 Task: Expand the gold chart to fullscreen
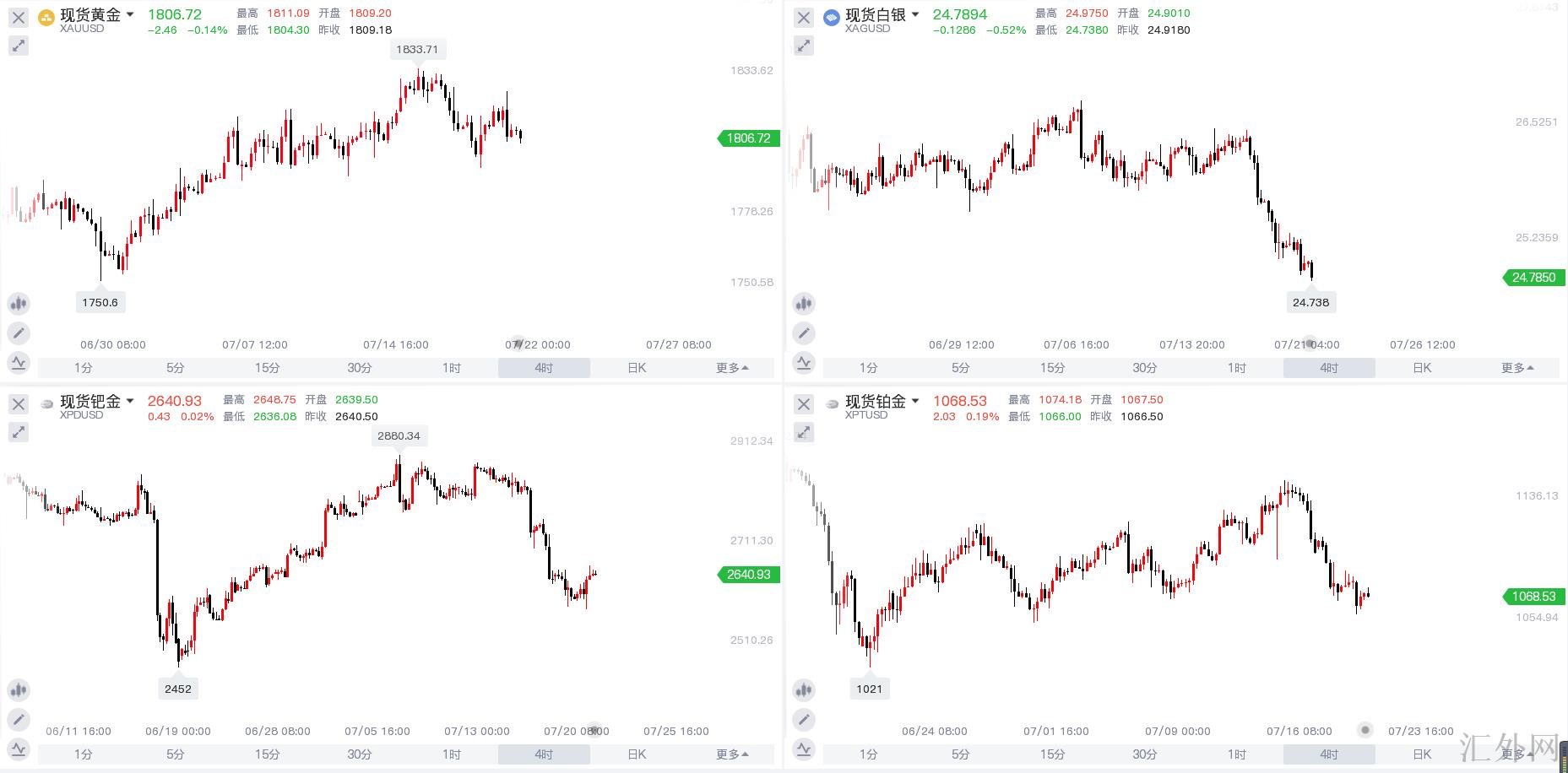pos(19,46)
